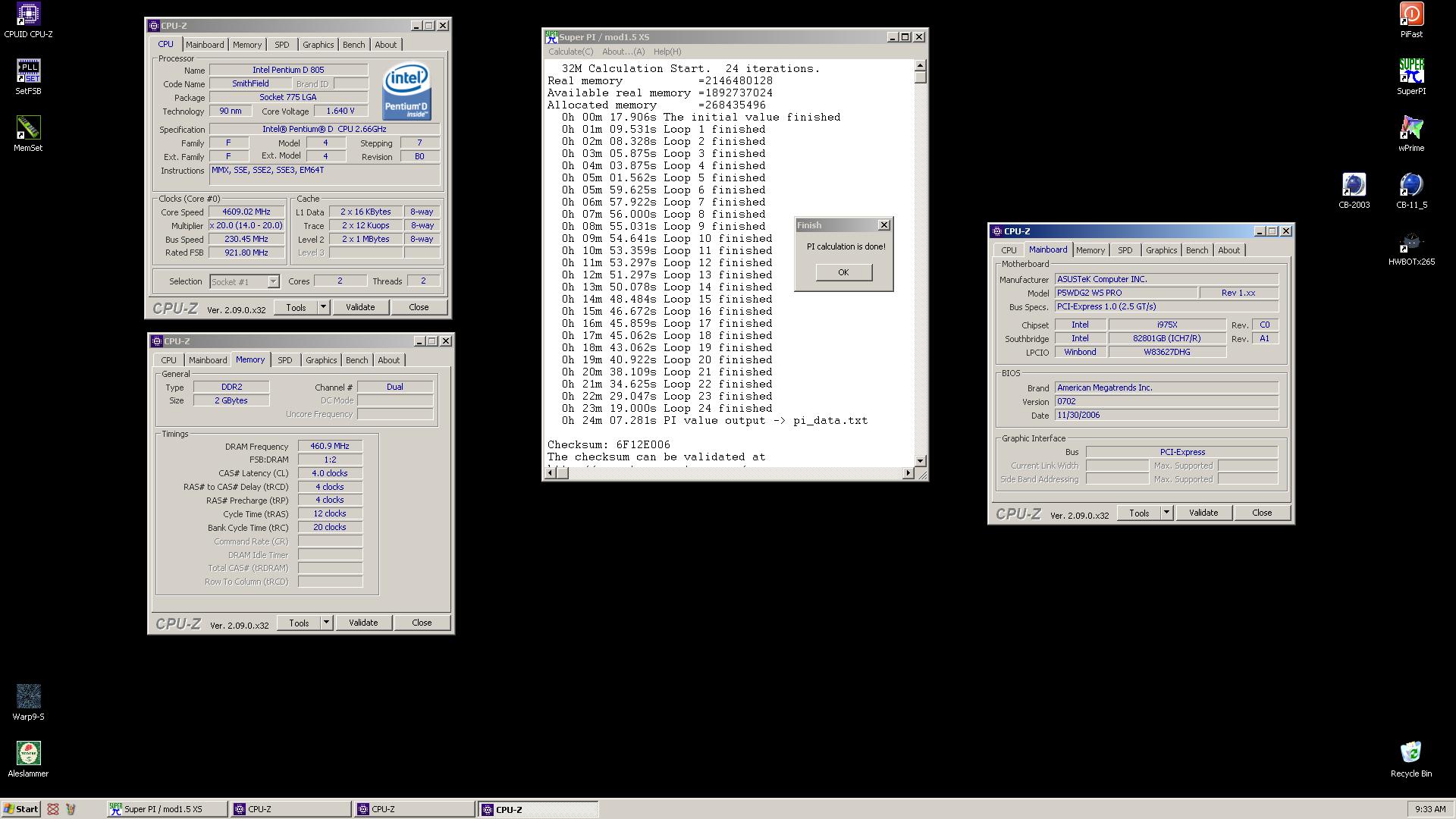Open the Calculate(C) menu in Super PI

coord(570,52)
